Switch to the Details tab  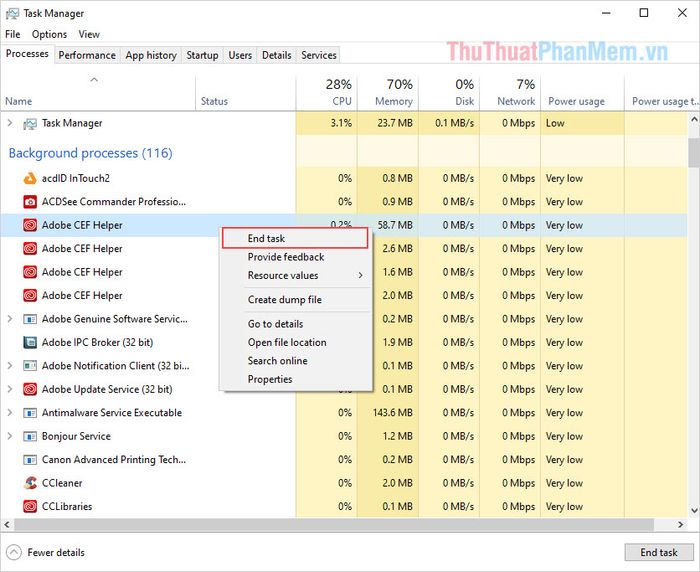pyautogui.click(x=276, y=55)
